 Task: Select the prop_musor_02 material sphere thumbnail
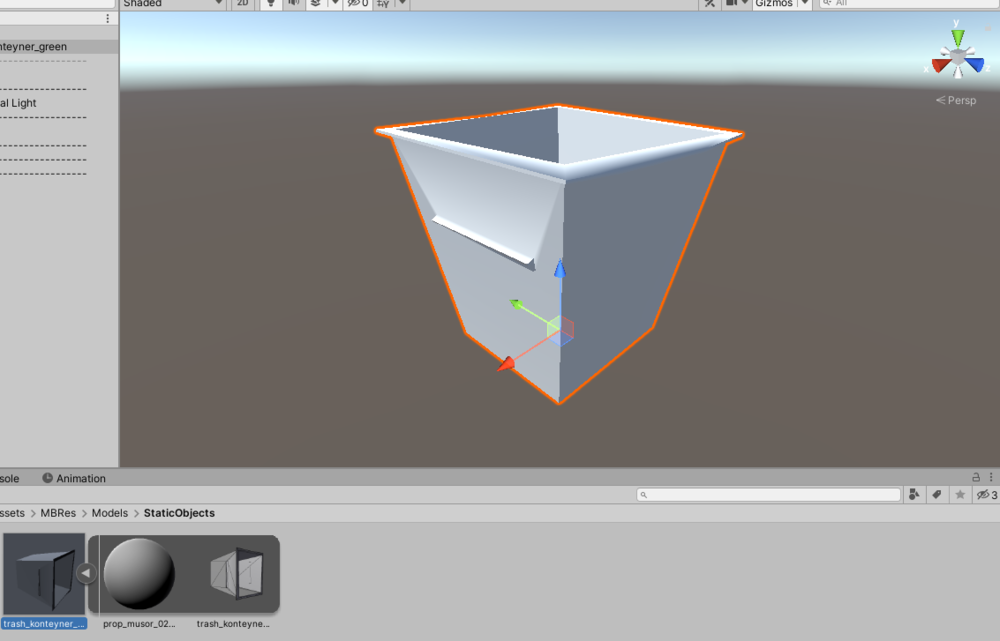tap(139, 574)
